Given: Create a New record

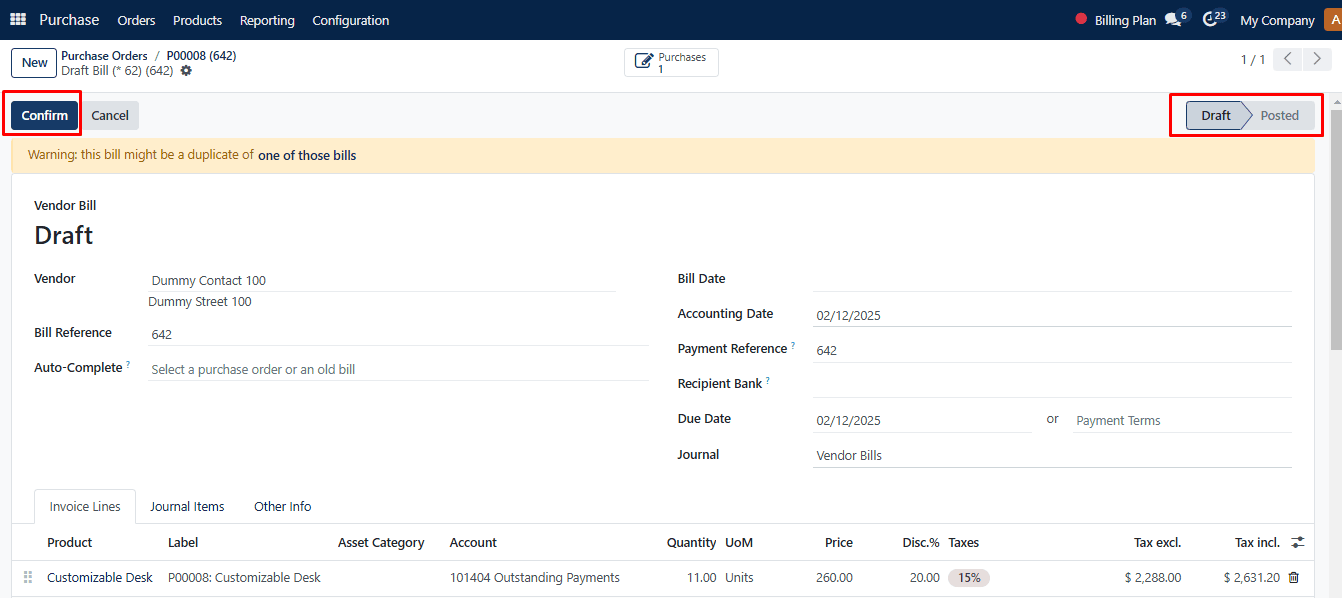Looking at the screenshot, I should (35, 63).
